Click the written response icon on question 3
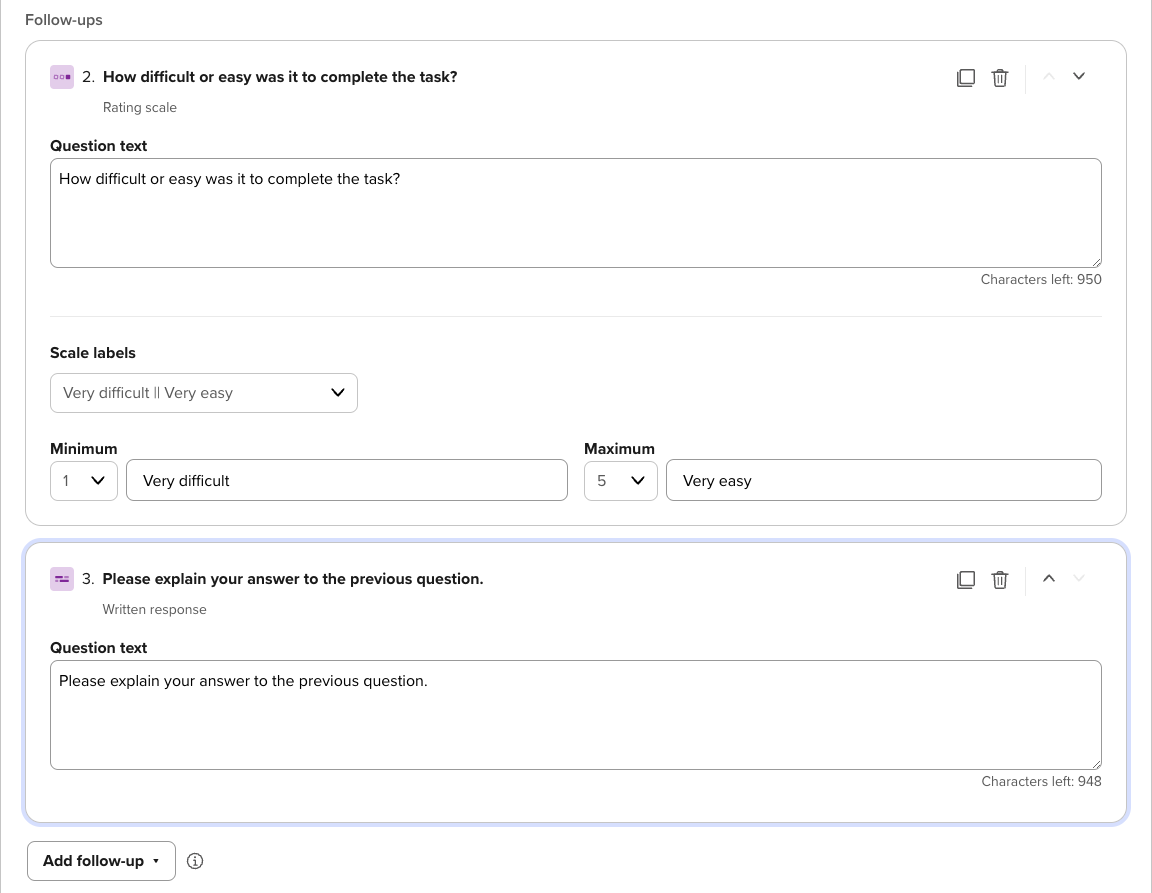The width and height of the screenshot is (1152, 893). coord(62,579)
